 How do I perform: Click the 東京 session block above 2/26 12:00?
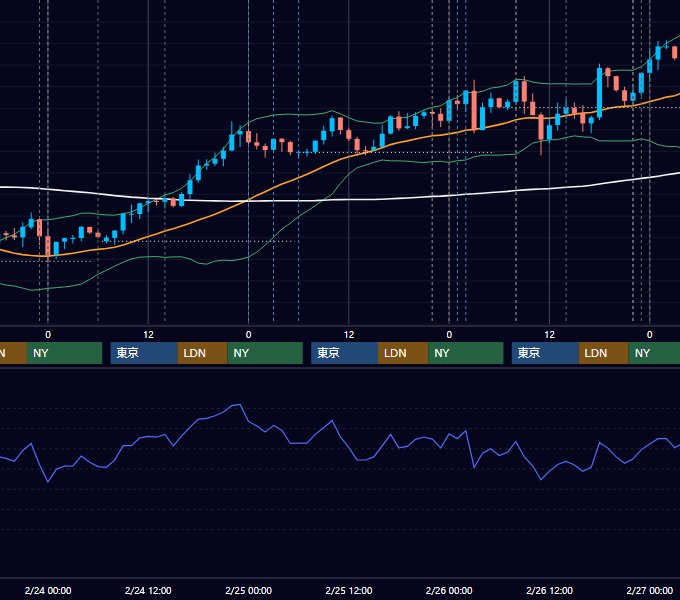coord(545,353)
